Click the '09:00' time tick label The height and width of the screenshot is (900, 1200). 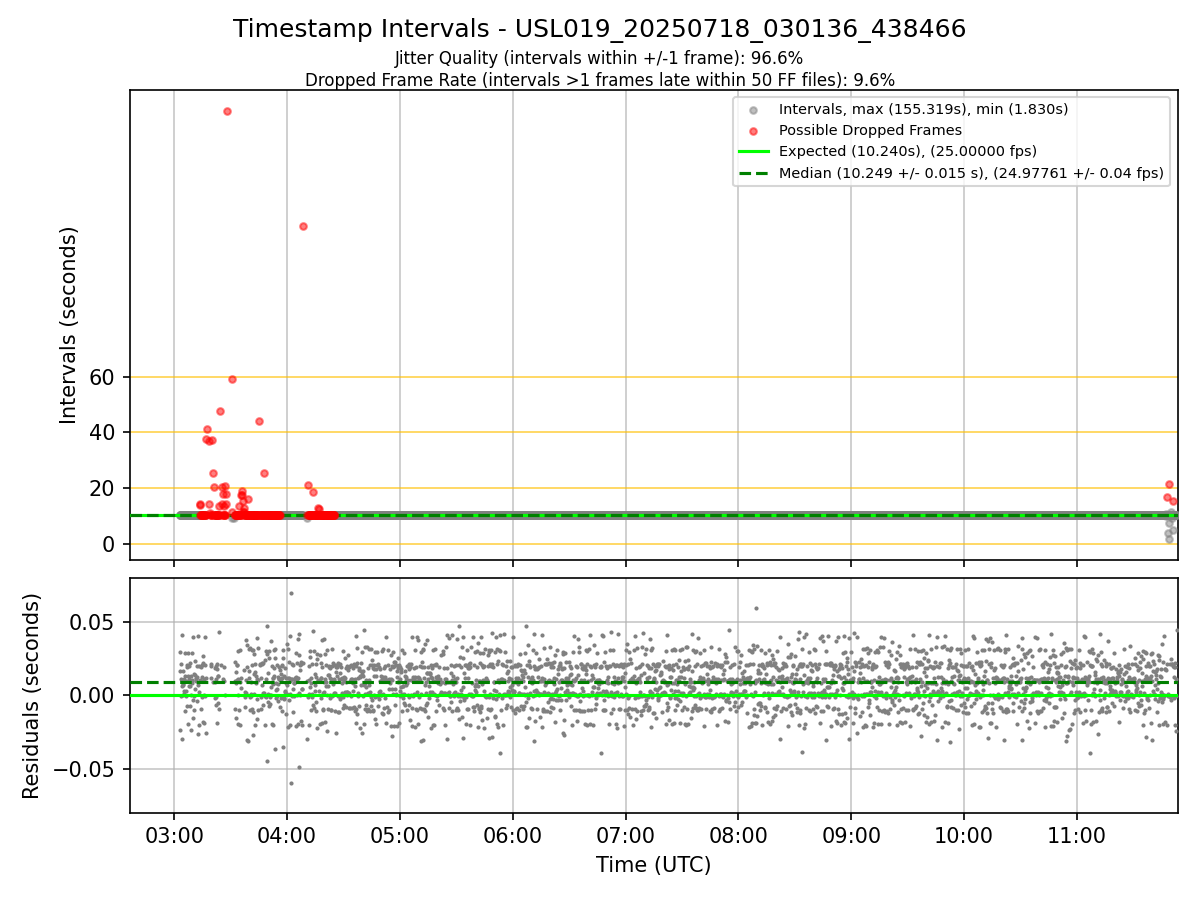pos(851,834)
